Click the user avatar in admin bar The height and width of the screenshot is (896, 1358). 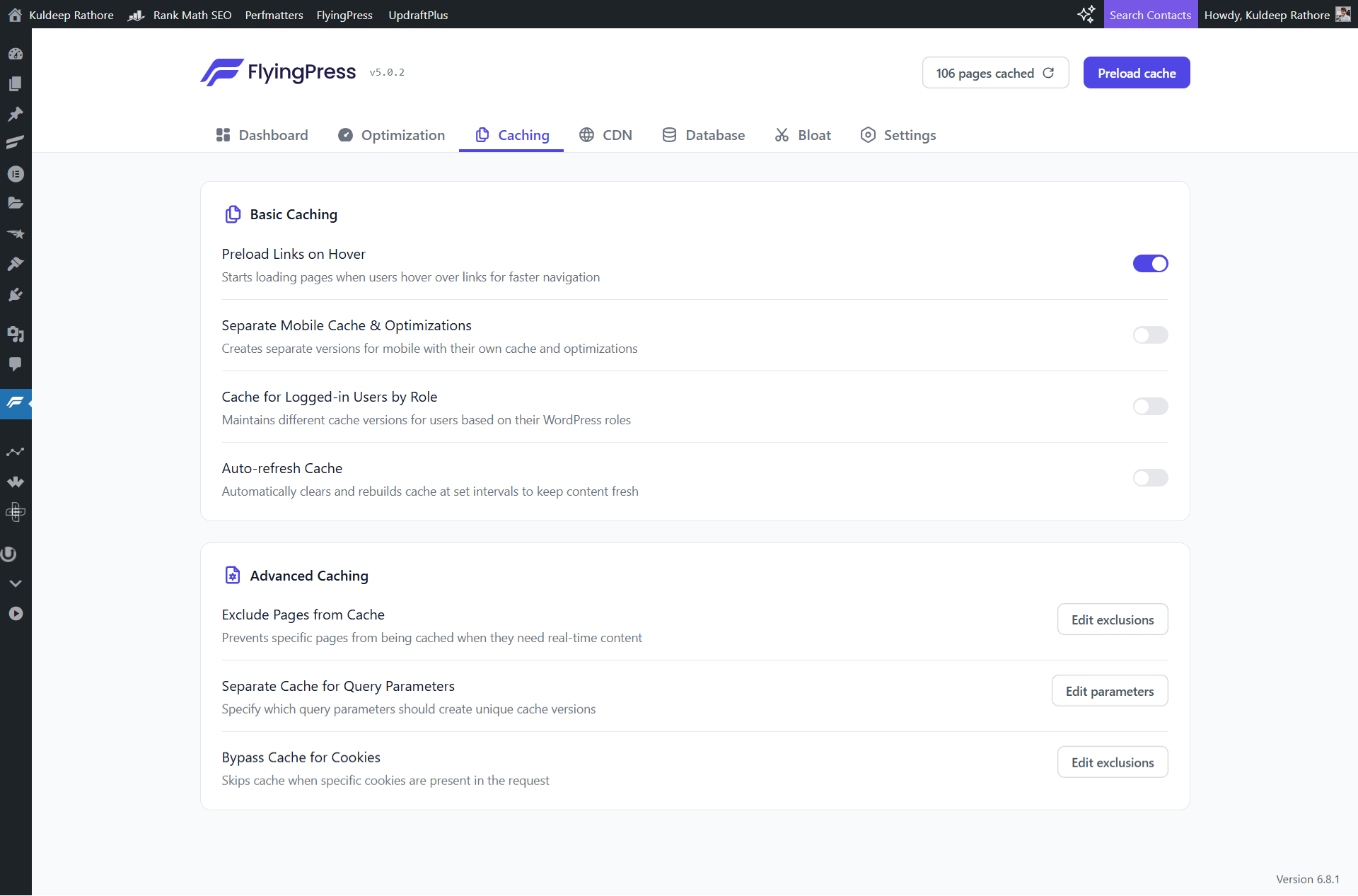(1343, 14)
